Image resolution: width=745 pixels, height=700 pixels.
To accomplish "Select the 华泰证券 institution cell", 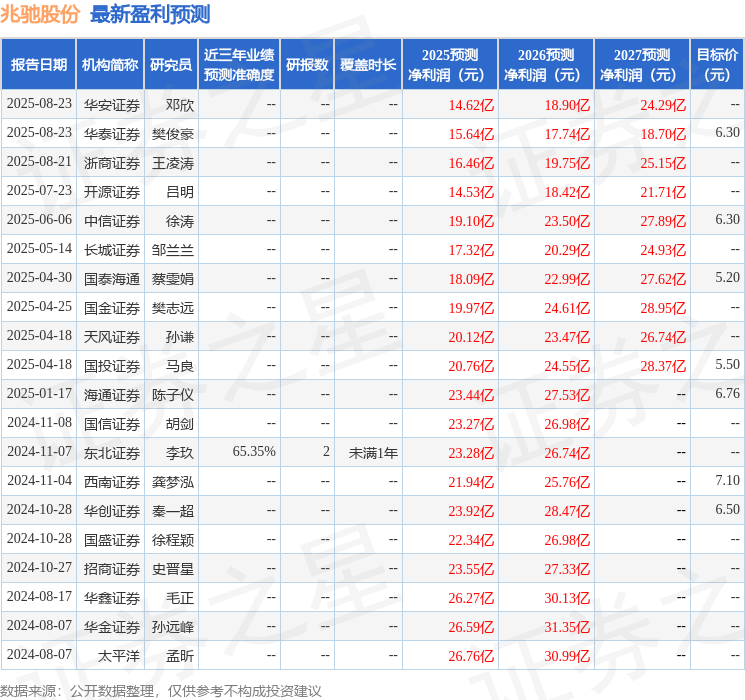I will coord(112,134).
